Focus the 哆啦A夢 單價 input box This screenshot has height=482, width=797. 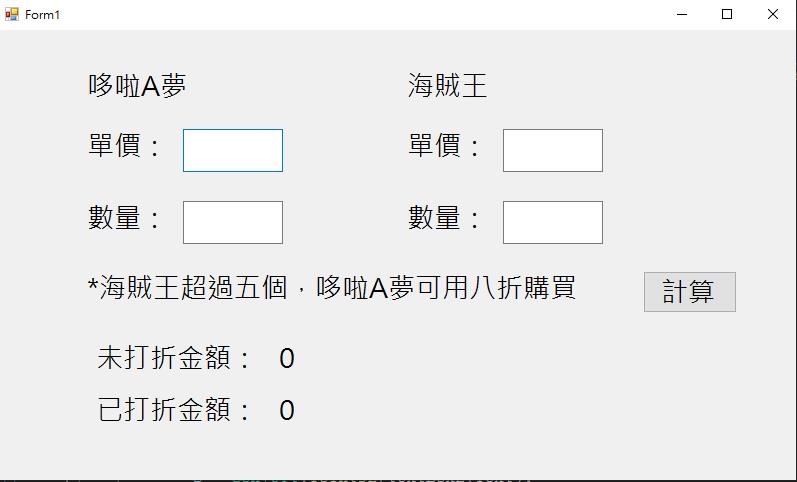233,150
